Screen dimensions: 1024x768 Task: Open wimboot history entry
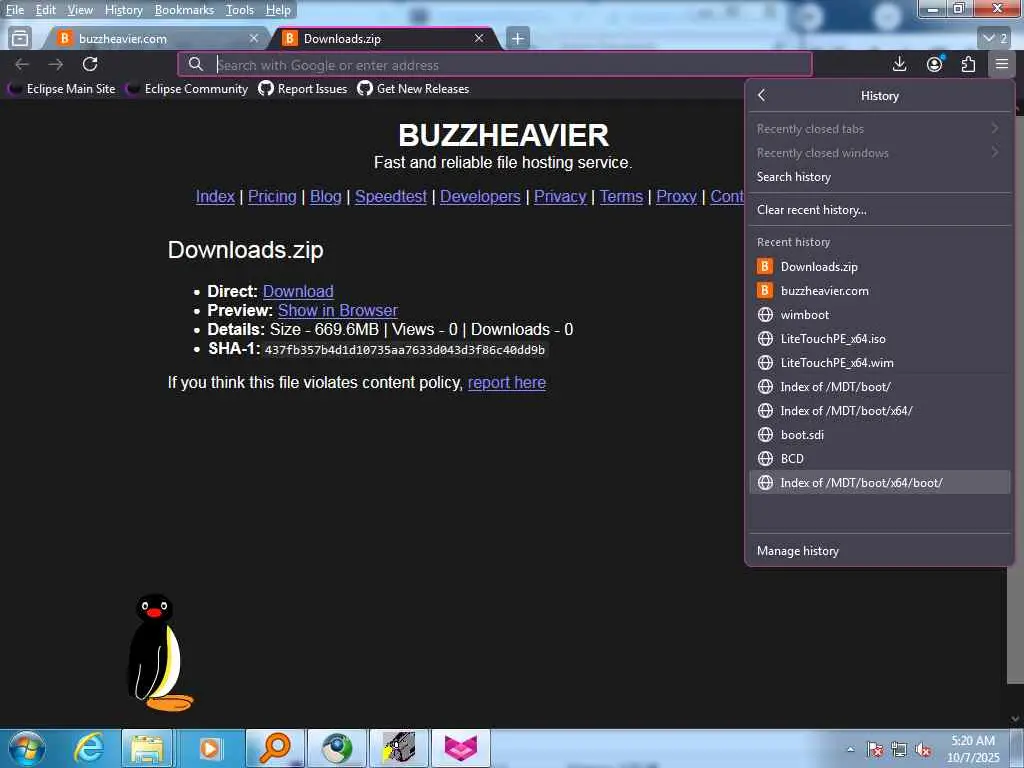click(879, 315)
